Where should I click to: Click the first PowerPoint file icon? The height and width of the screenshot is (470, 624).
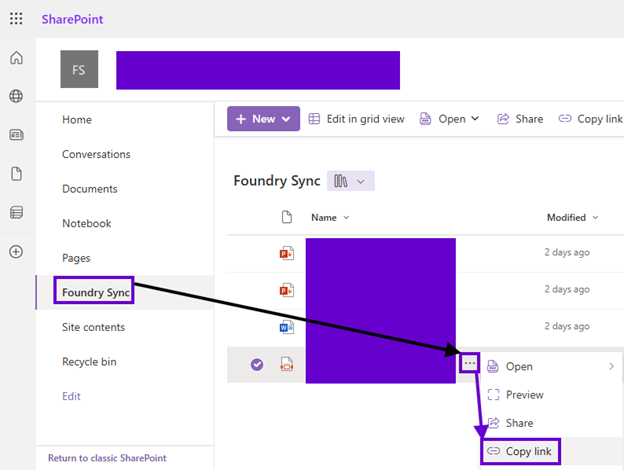(x=287, y=253)
